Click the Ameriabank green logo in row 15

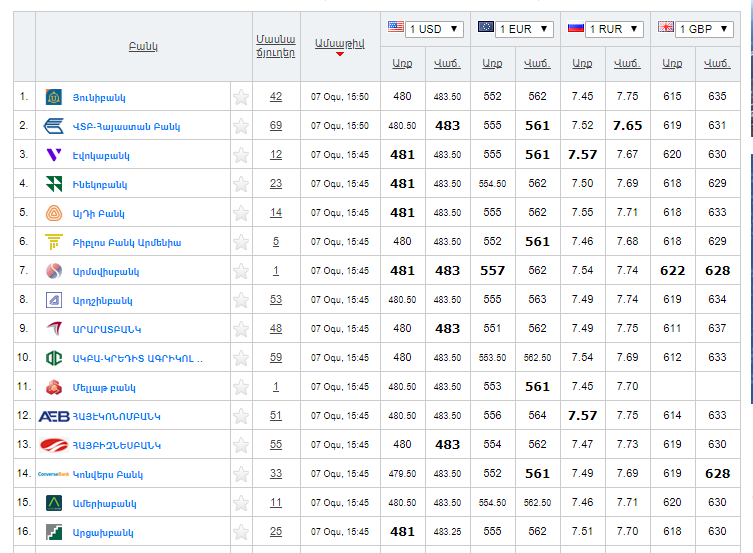53,503
